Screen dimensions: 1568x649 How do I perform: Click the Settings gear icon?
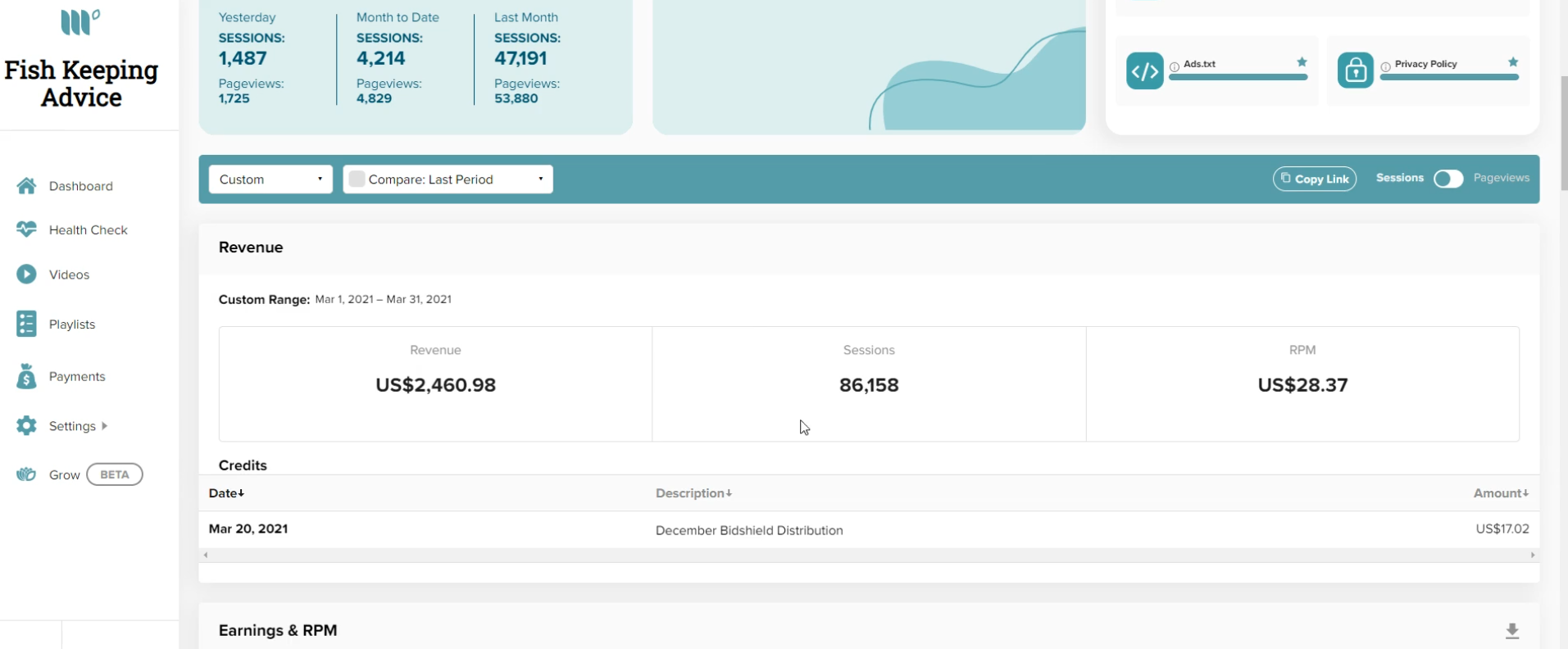point(26,425)
